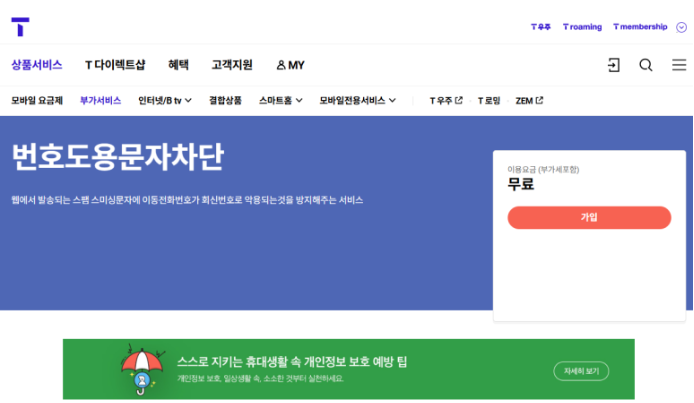Open the 고객지원 menu
694x403 pixels.
(232, 65)
